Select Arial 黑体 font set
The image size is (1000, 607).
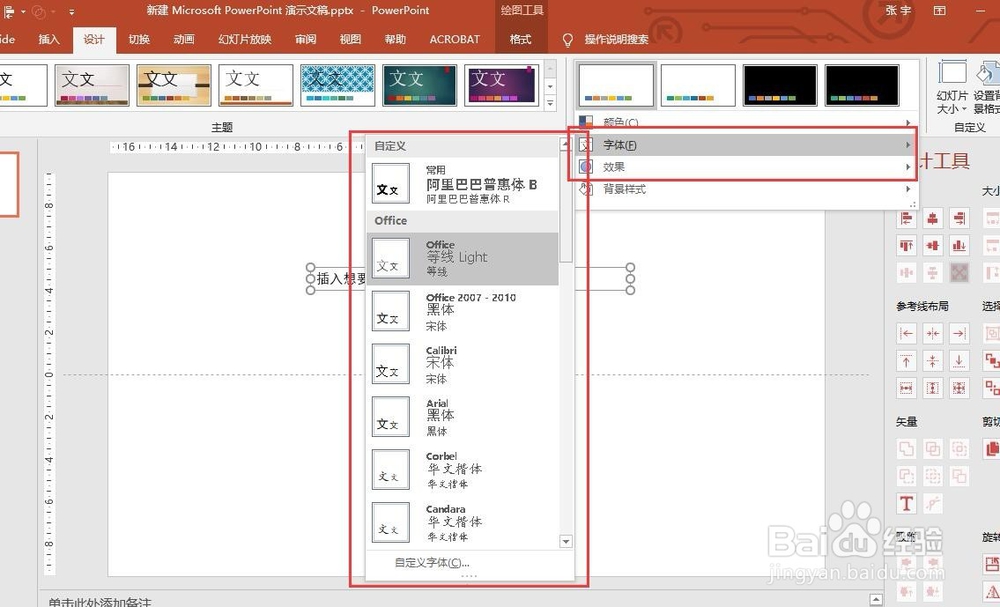tap(463, 417)
